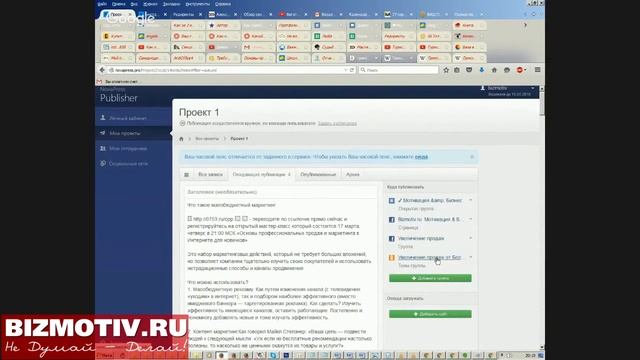Close the blue timezone notification
Viewport: 640px width, 360px height.
pos(472,157)
